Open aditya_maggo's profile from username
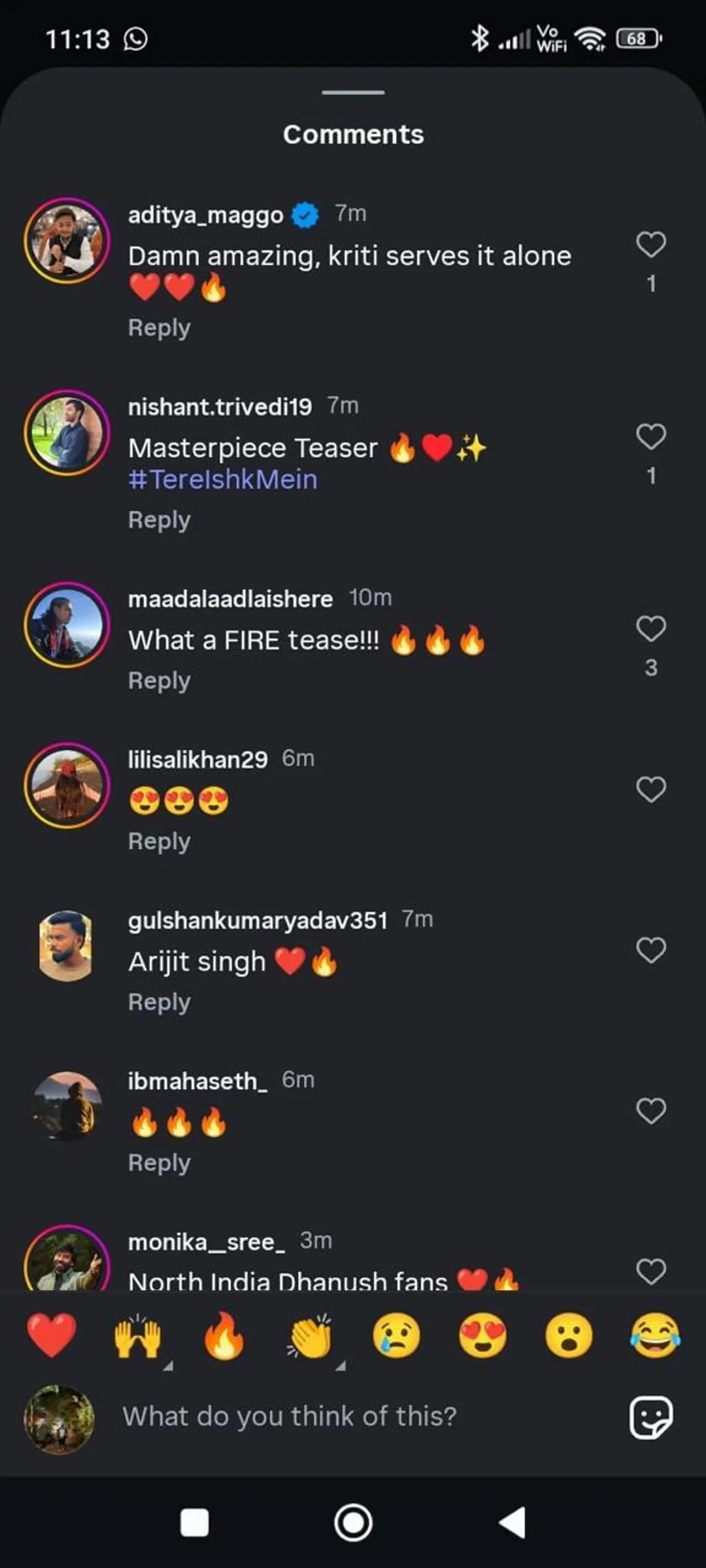Viewport: 706px width, 1568px height. 205,215
